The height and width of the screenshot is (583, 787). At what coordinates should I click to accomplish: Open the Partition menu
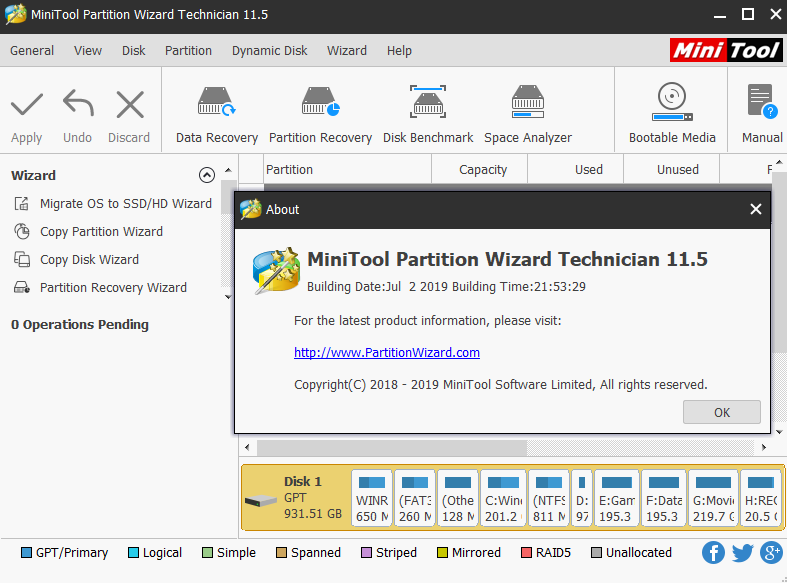pyautogui.click(x=188, y=51)
